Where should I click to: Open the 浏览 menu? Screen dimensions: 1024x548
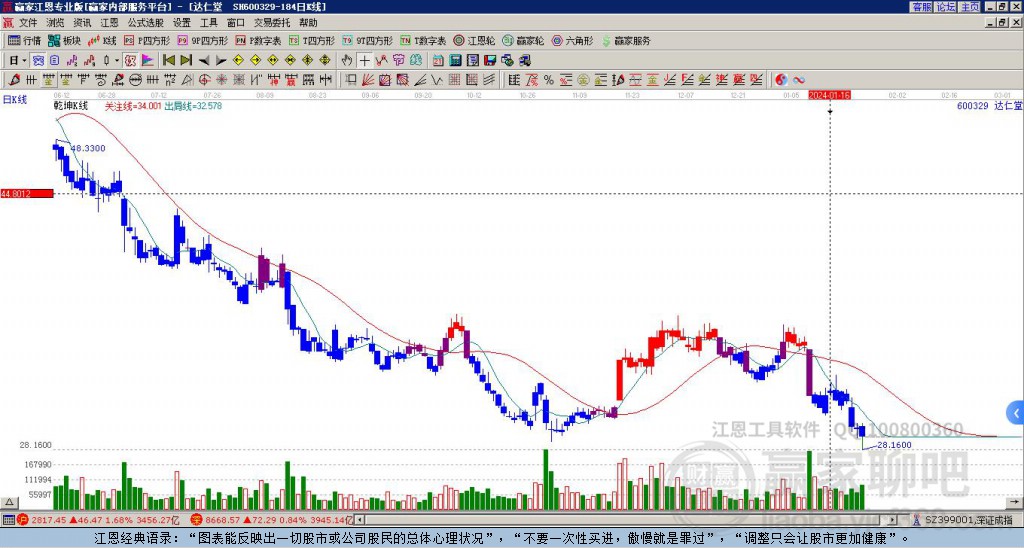55,23
